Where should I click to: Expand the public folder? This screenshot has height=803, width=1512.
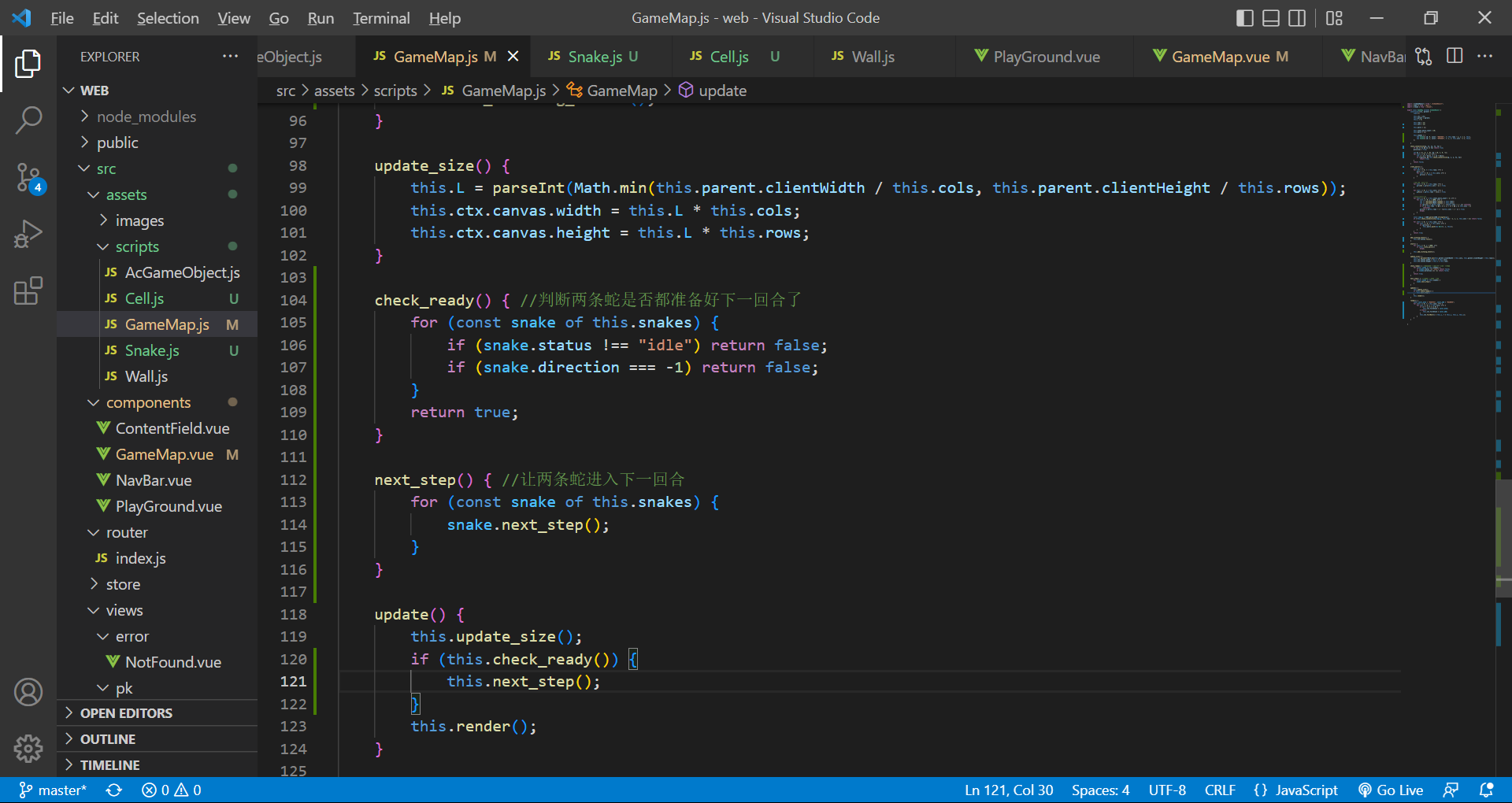(x=157, y=142)
